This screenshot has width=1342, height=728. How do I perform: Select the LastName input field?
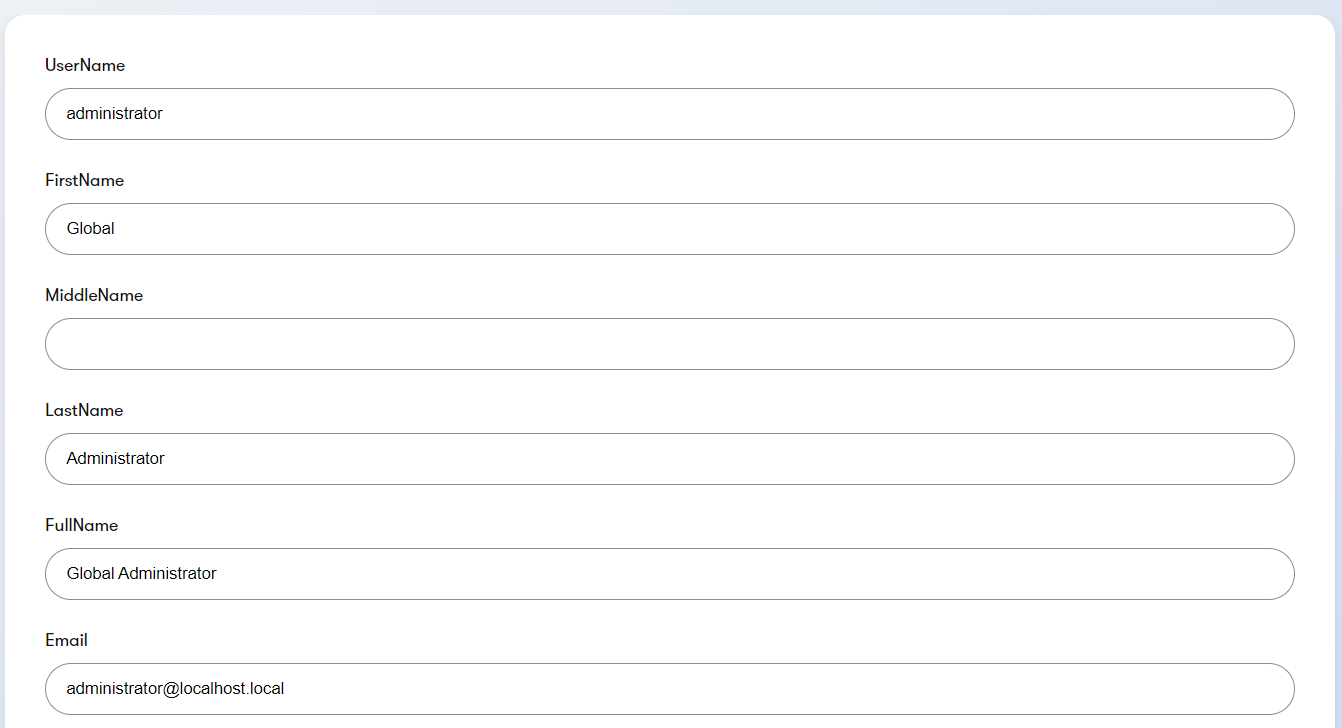[x=670, y=459]
